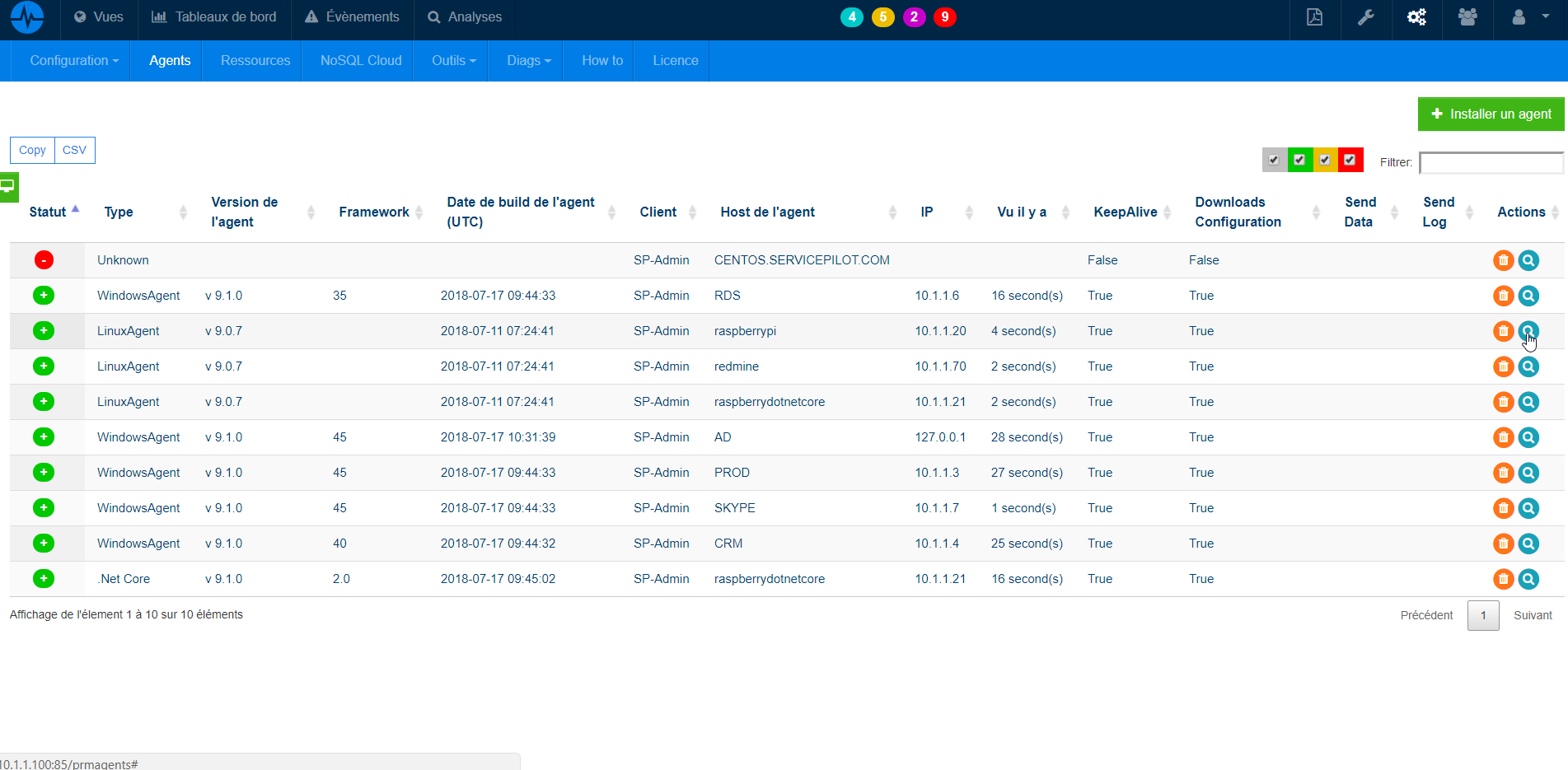Click the Installer un agent button

(x=1491, y=114)
